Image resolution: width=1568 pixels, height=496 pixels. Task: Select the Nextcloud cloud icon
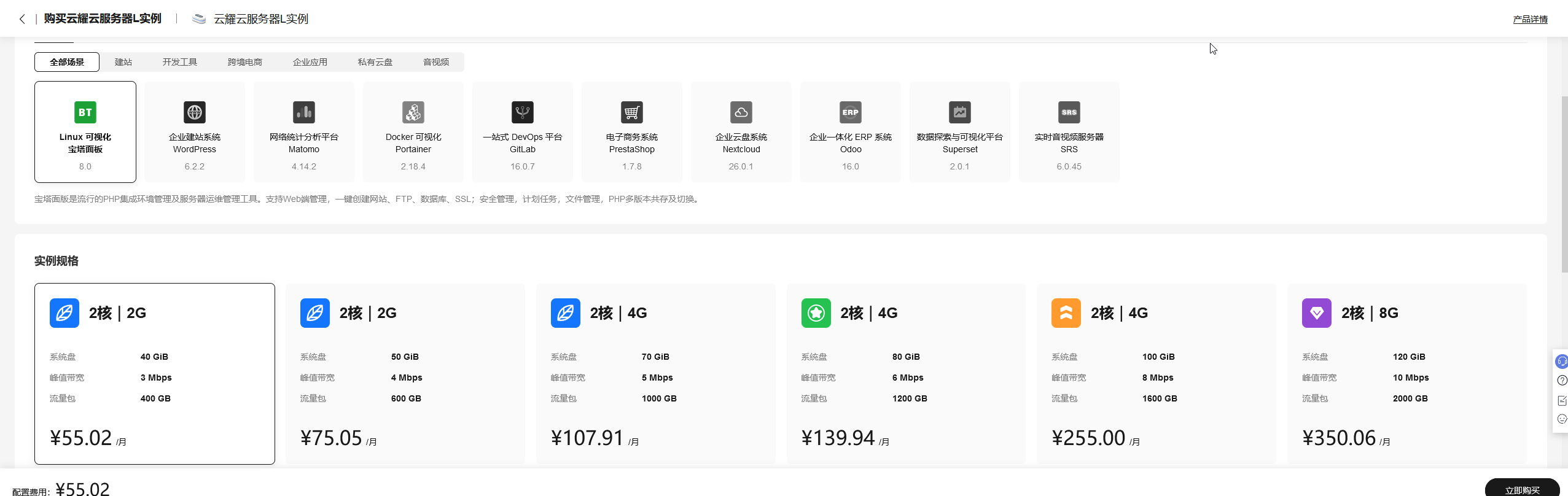click(741, 112)
